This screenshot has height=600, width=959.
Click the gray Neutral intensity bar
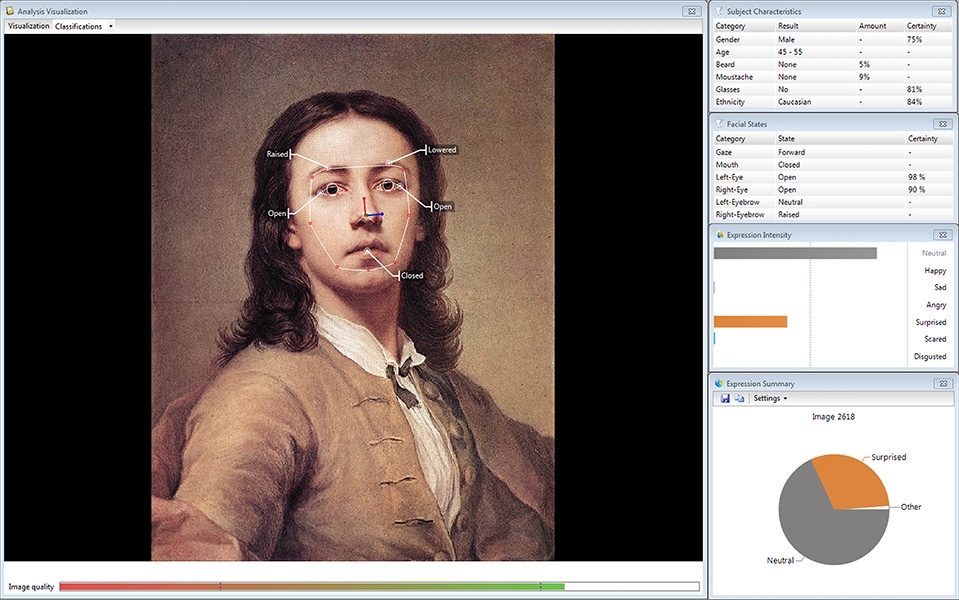click(795, 253)
